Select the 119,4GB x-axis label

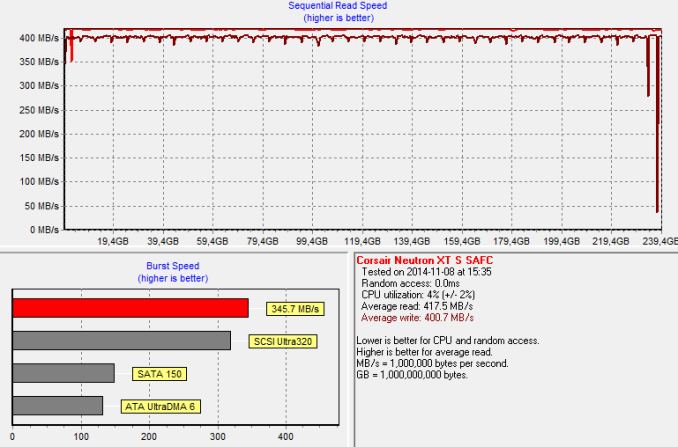tap(362, 242)
